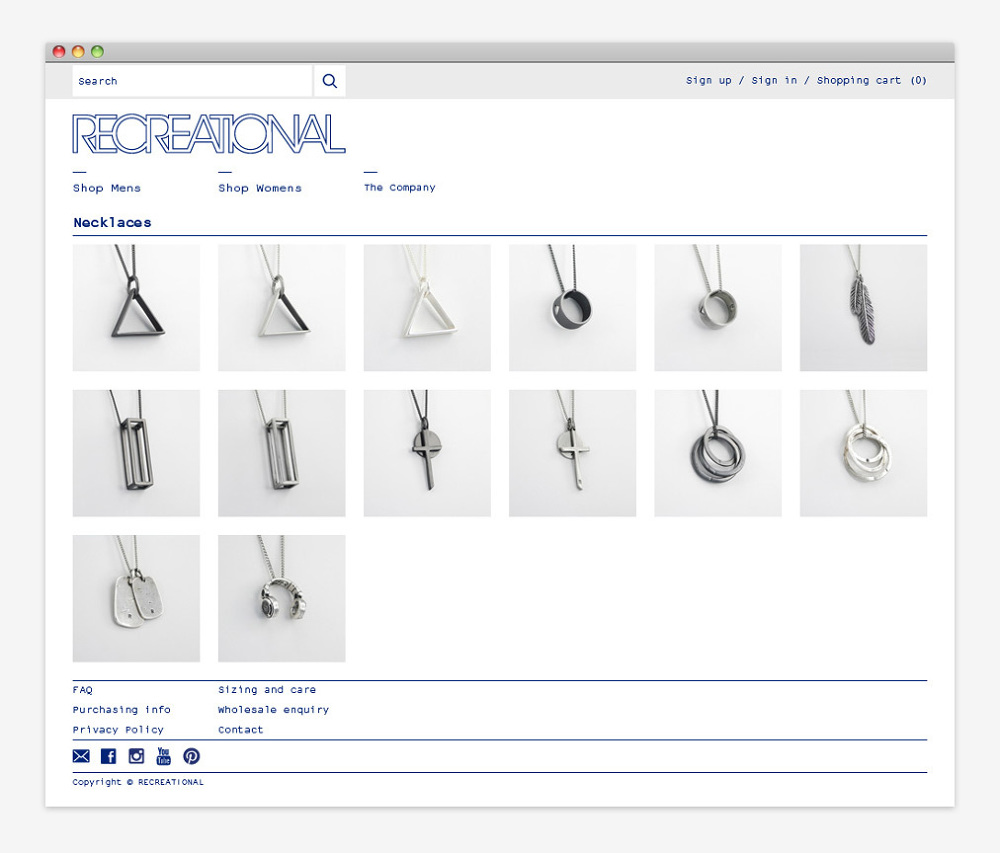Select the headphones pendant necklace thumbnail
Viewport: 1000px width, 853px height.
[x=281, y=598]
